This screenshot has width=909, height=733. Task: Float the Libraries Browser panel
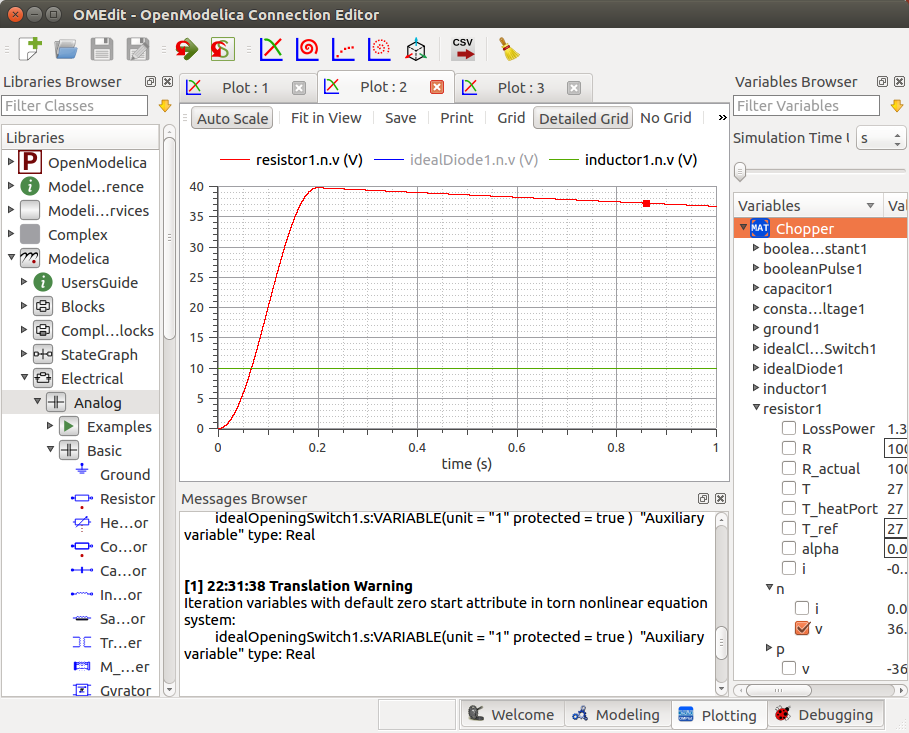150,82
